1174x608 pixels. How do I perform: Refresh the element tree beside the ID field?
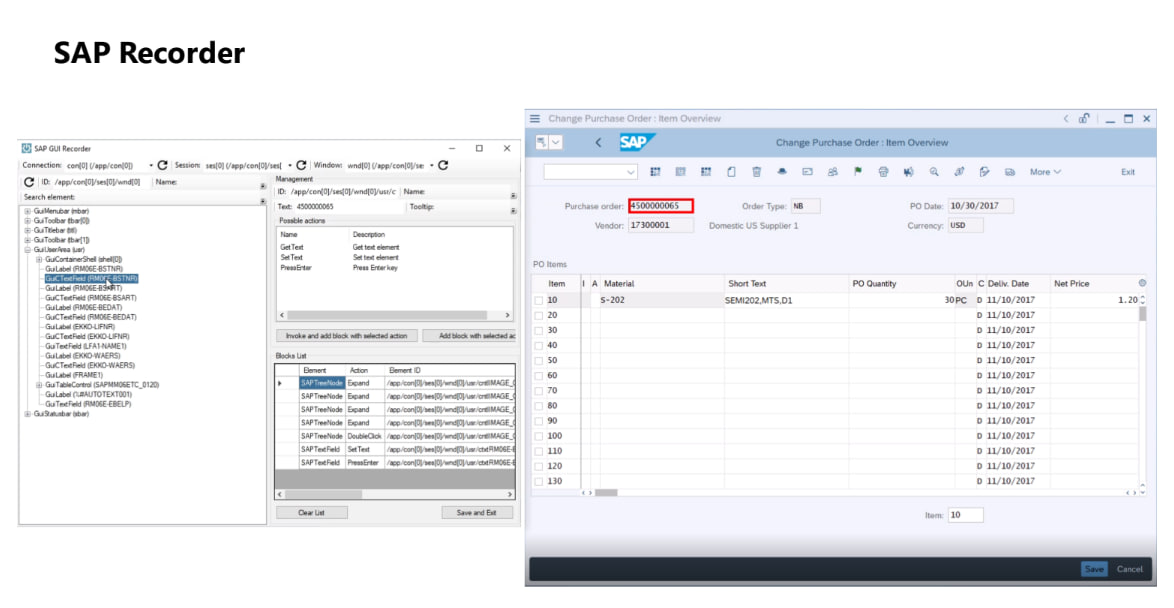[x=29, y=182]
